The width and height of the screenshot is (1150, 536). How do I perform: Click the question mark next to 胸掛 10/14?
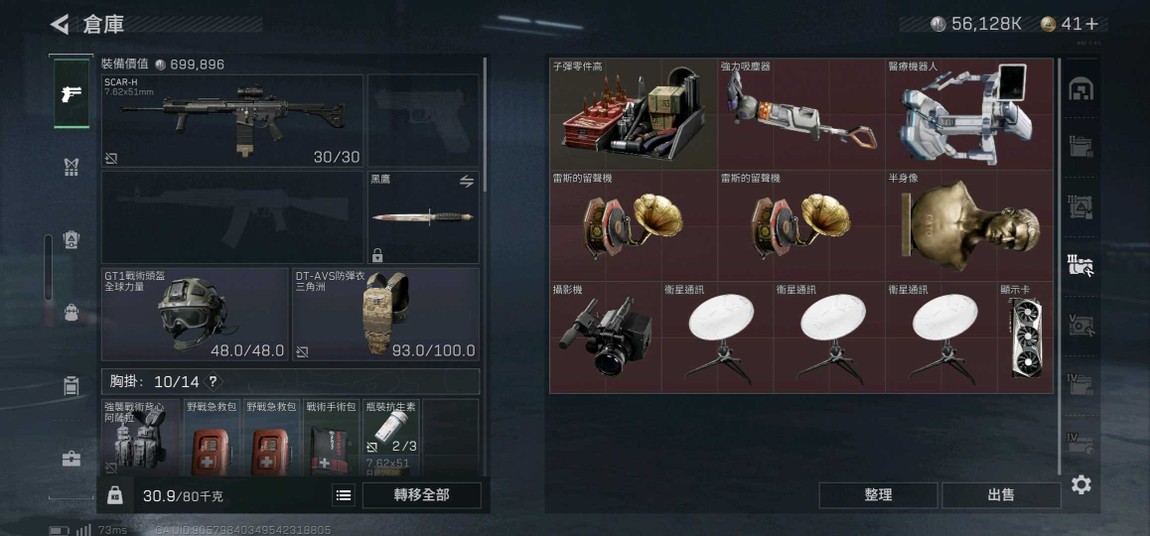coord(213,381)
